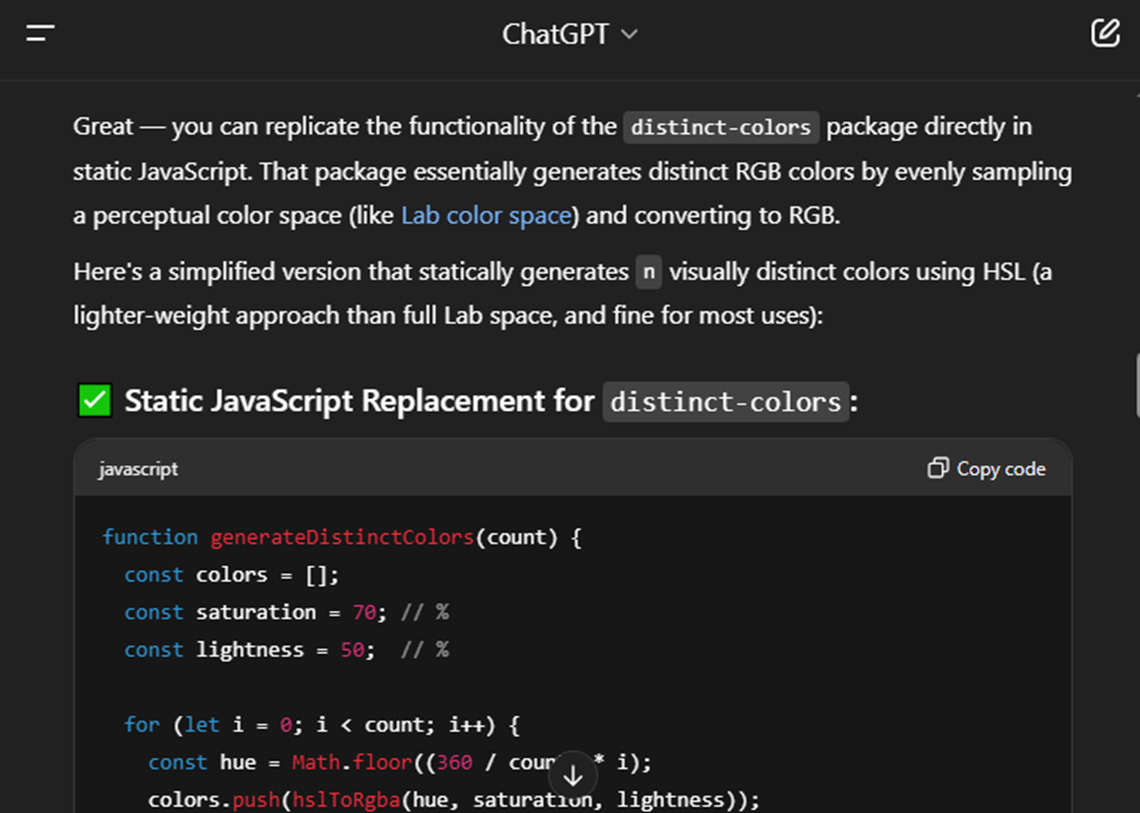Click the green checkmark emoji in the heading

pos(95,401)
